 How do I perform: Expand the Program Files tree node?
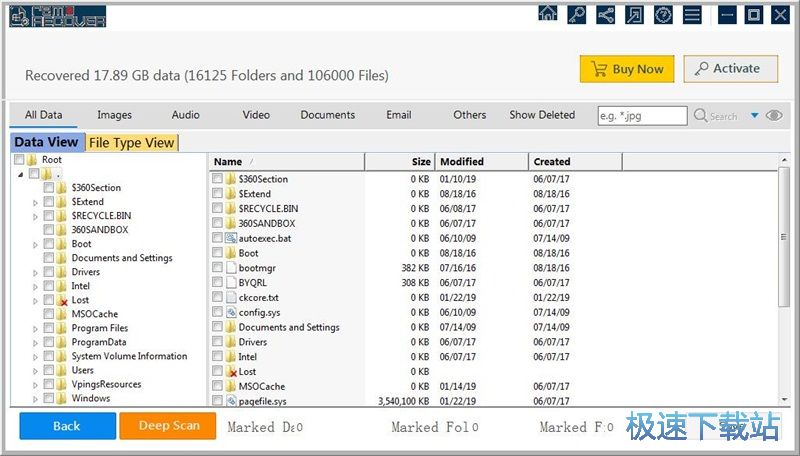click(x=36, y=328)
